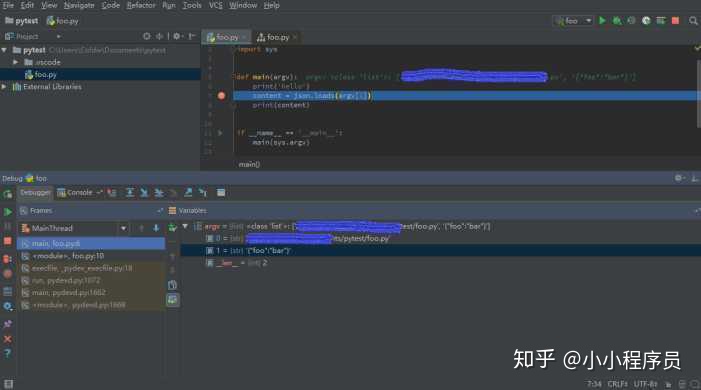The width and height of the screenshot is (701, 390).
Task: Open the Project panel gear settings
Action: pyautogui.click(x=177, y=36)
